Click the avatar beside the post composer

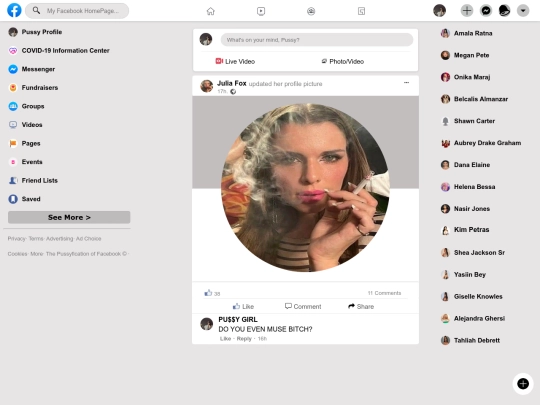coord(206,39)
